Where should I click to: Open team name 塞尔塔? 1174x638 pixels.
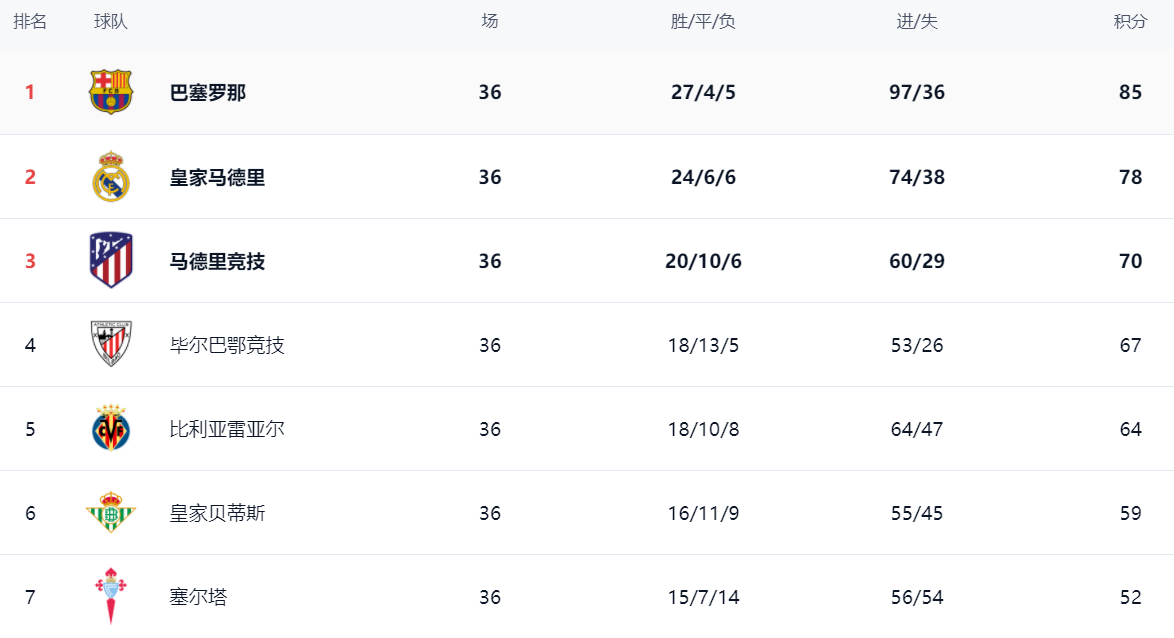click(x=198, y=597)
